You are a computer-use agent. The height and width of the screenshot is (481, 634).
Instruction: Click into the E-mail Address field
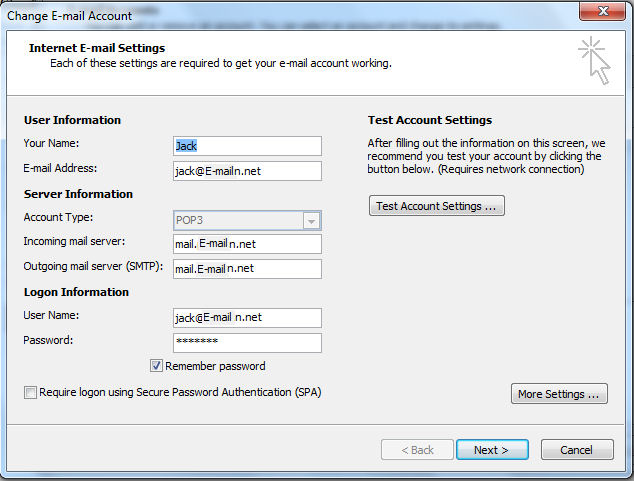[x=247, y=171]
